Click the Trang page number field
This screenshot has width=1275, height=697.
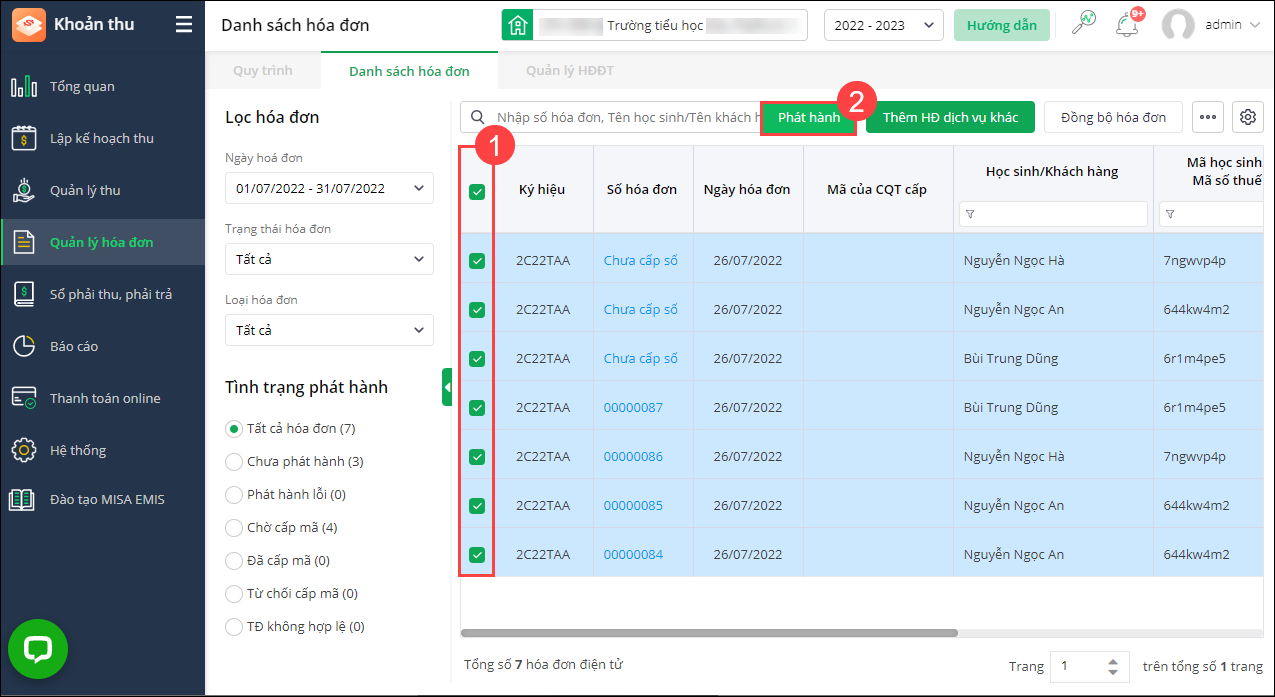click(x=1076, y=666)
